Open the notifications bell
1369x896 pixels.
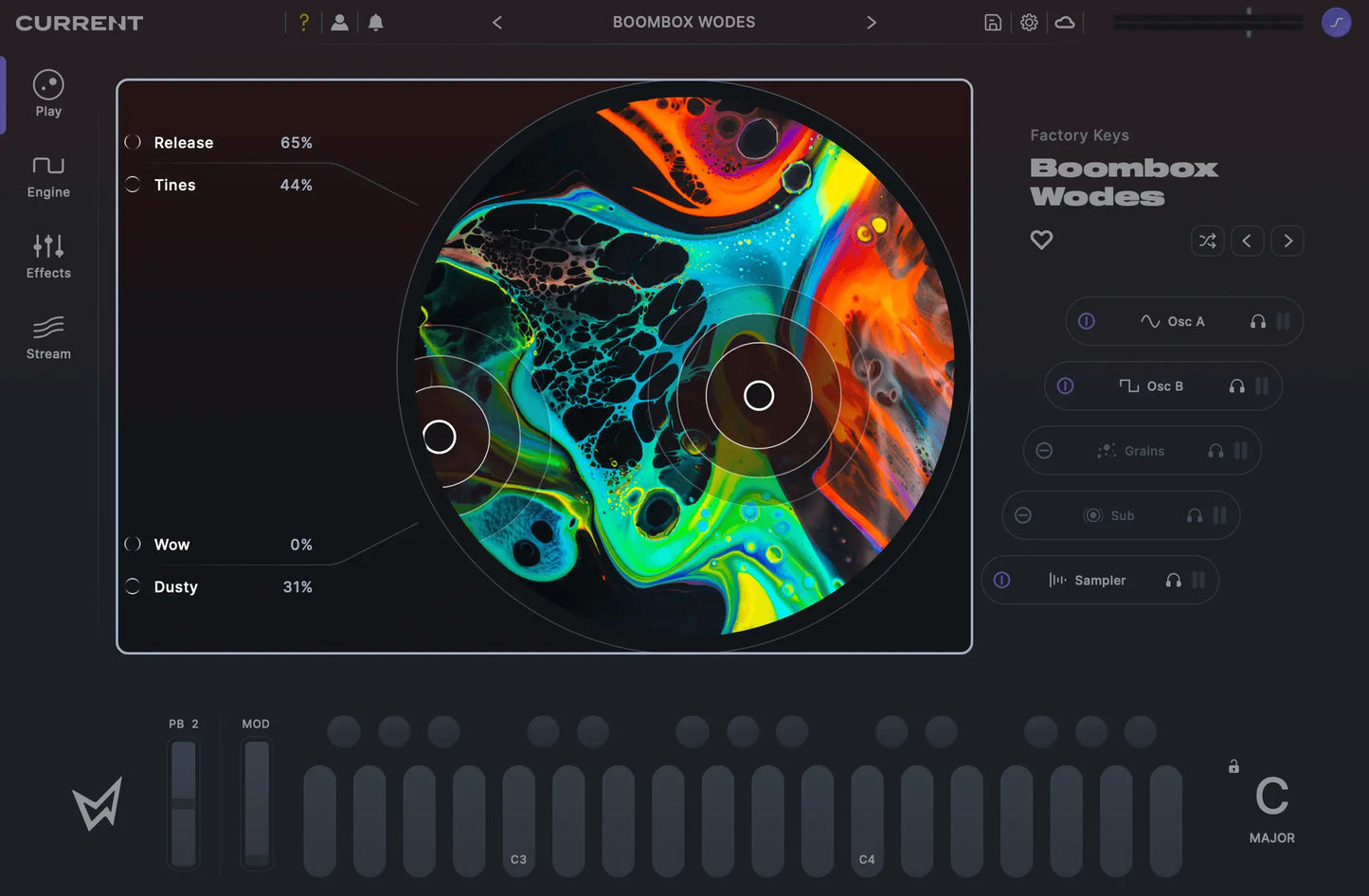(376, 23)
